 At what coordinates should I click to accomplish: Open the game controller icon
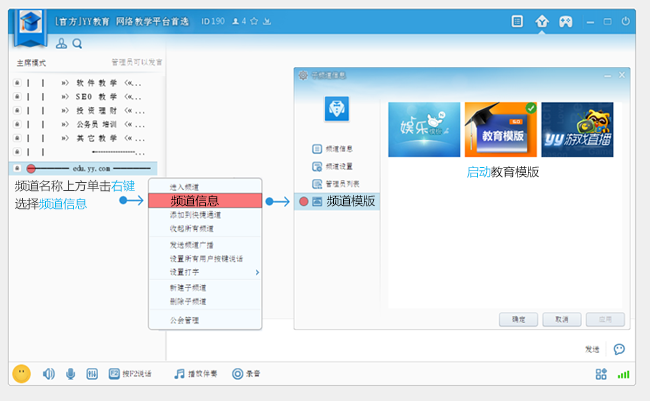pyautogui.click(x=565, y=20)
